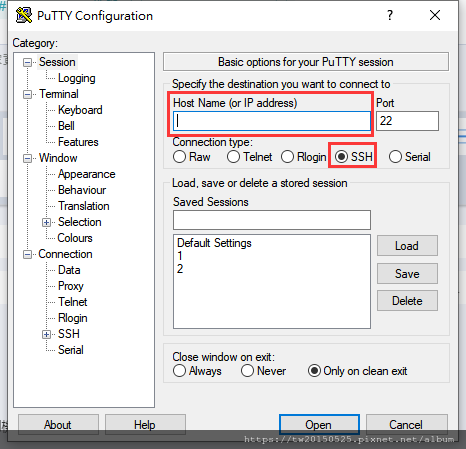The width and height of the screenshot is (466, 449).
Task: Select saved session named 2
Action: pos(180,269)
